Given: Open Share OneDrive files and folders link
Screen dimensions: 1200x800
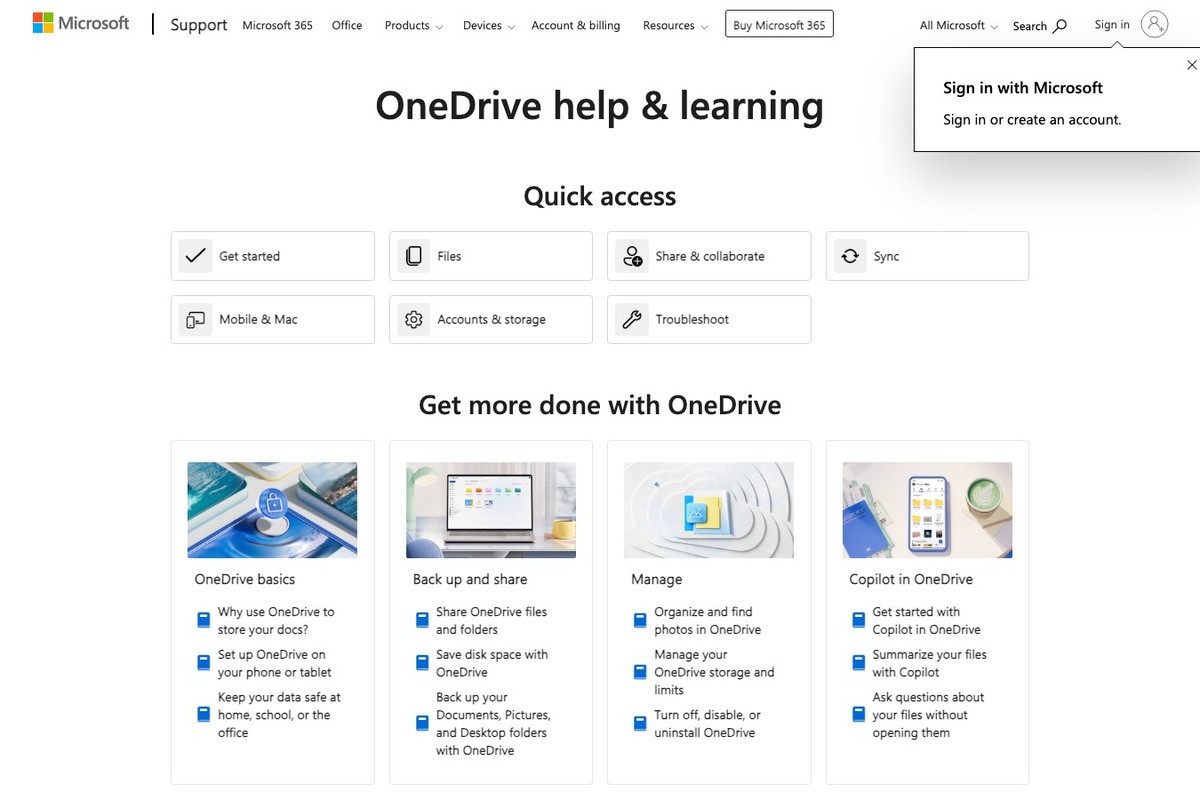Looking at the screenshot, I should (x=491, y=621).
